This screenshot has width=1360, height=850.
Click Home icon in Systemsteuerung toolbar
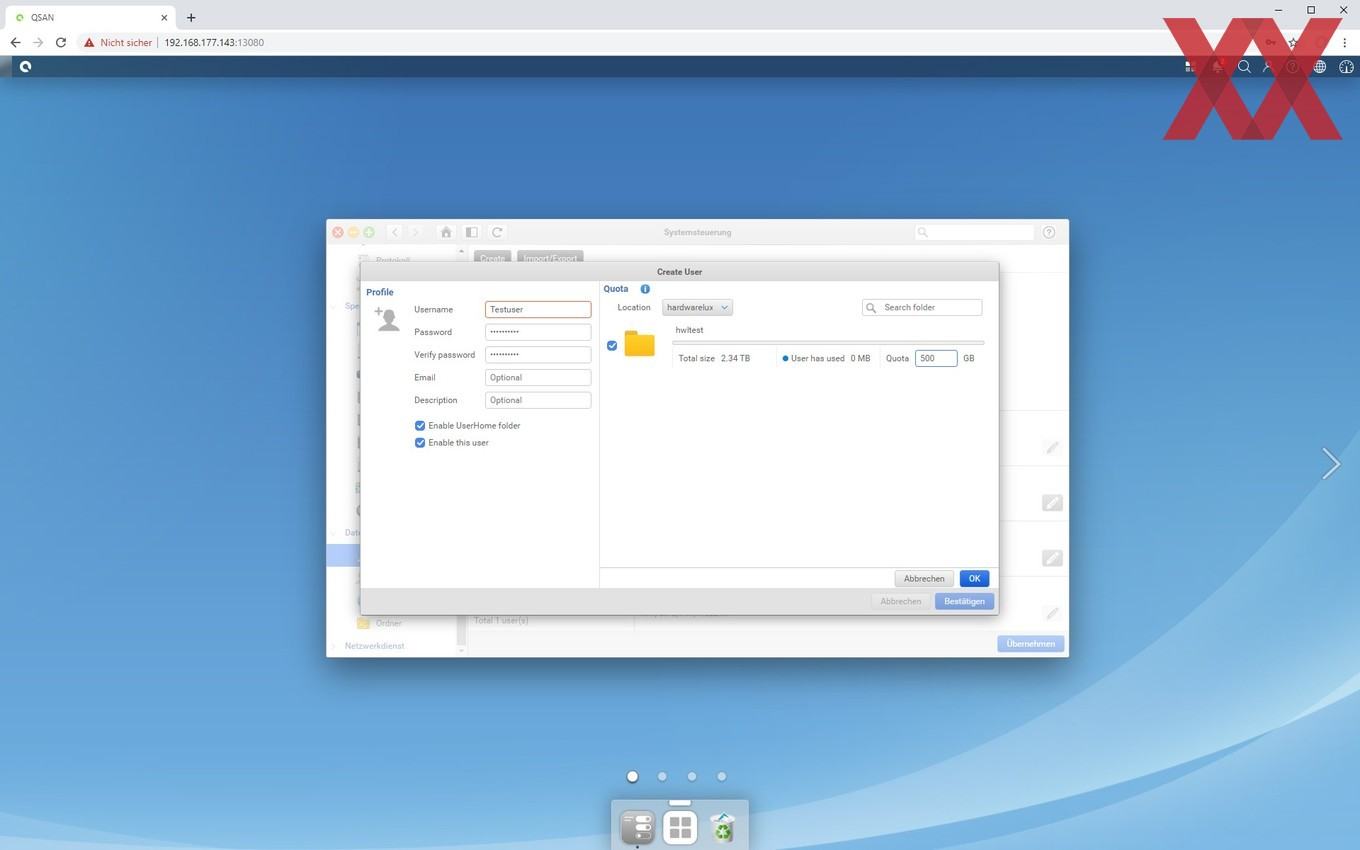point(446,232)
